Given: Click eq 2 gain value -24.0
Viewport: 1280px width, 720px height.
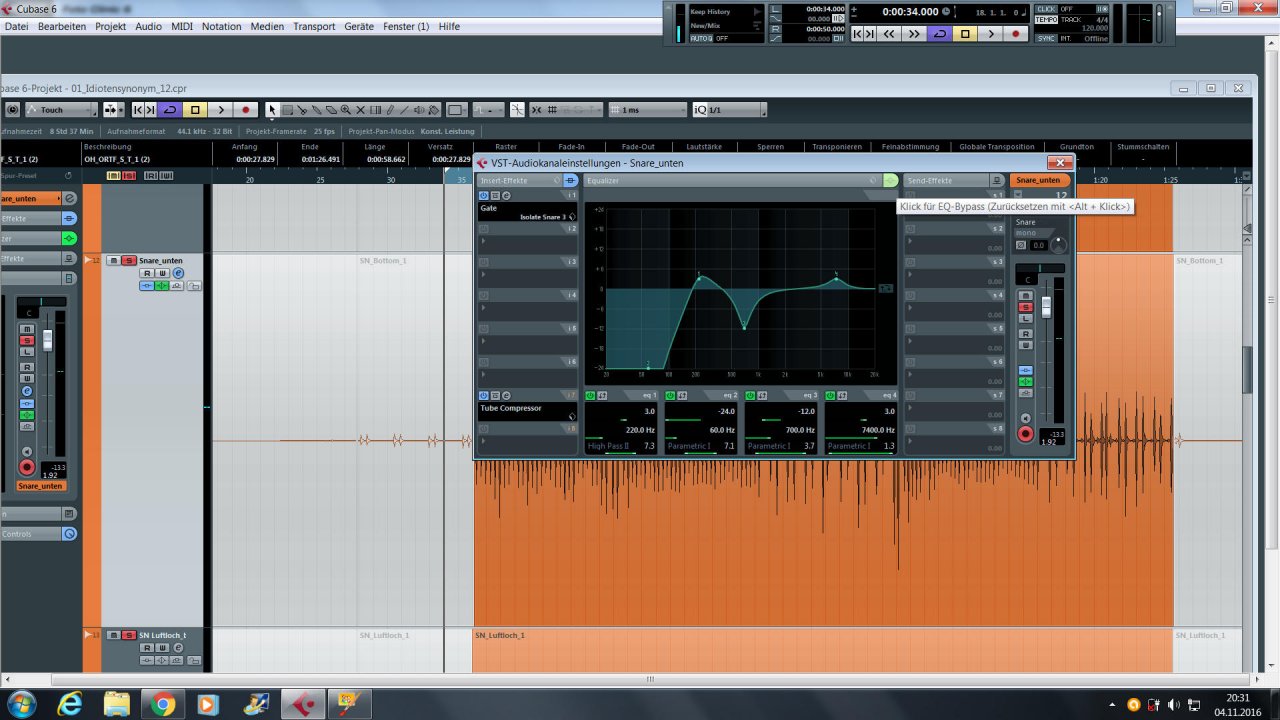Looking at the screenshot, I should 726,411.
